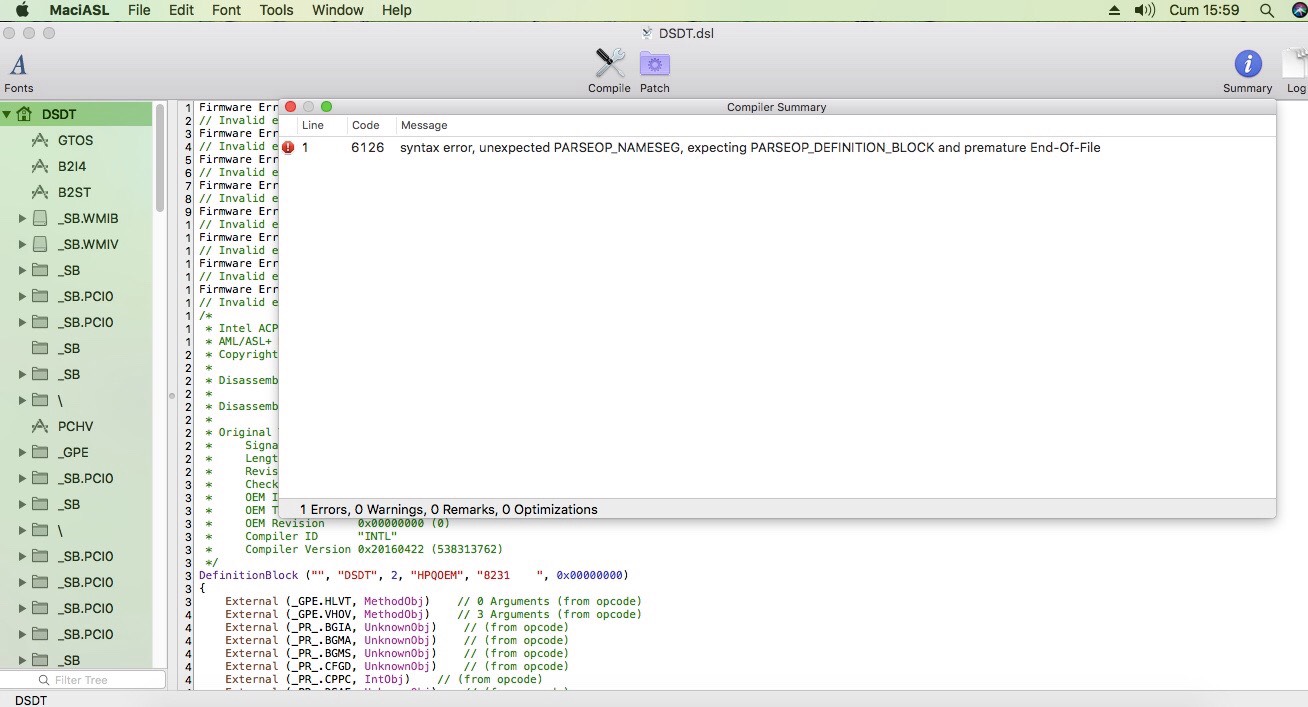Screen dimensions: 1308x707
Task: Collapse the DSDT root node
Action: click(x=7, y=114)
